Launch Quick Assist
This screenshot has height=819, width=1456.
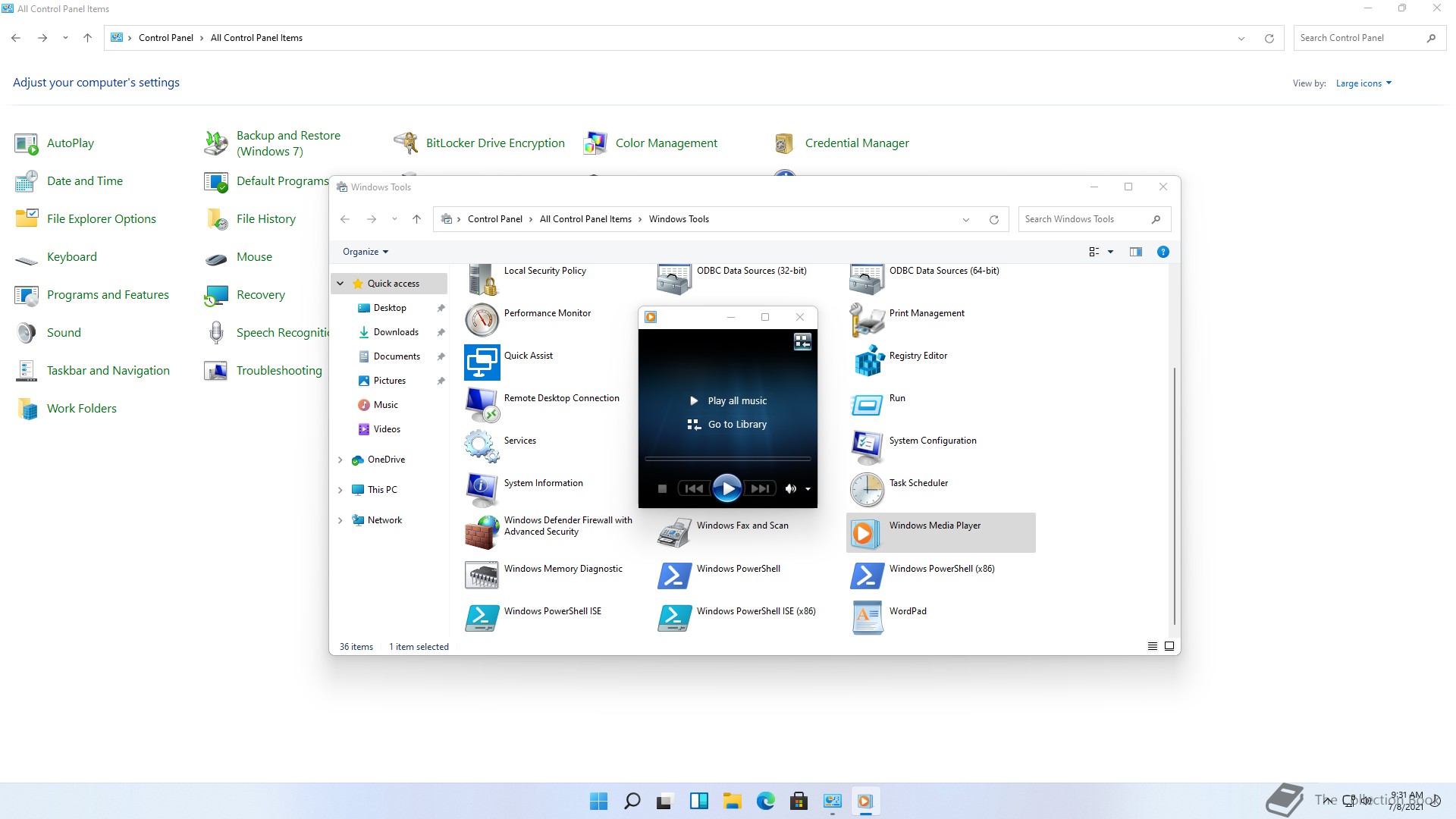click(510, 362)
